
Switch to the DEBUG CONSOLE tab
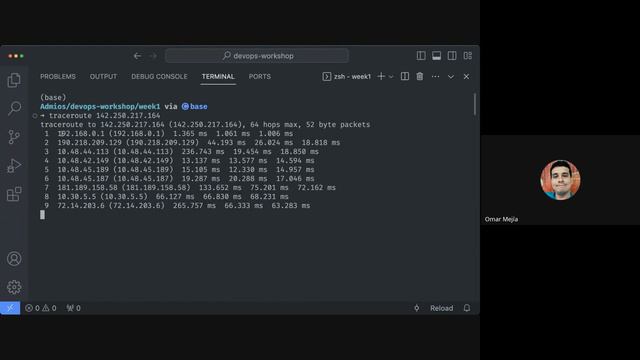click(159, 77)
